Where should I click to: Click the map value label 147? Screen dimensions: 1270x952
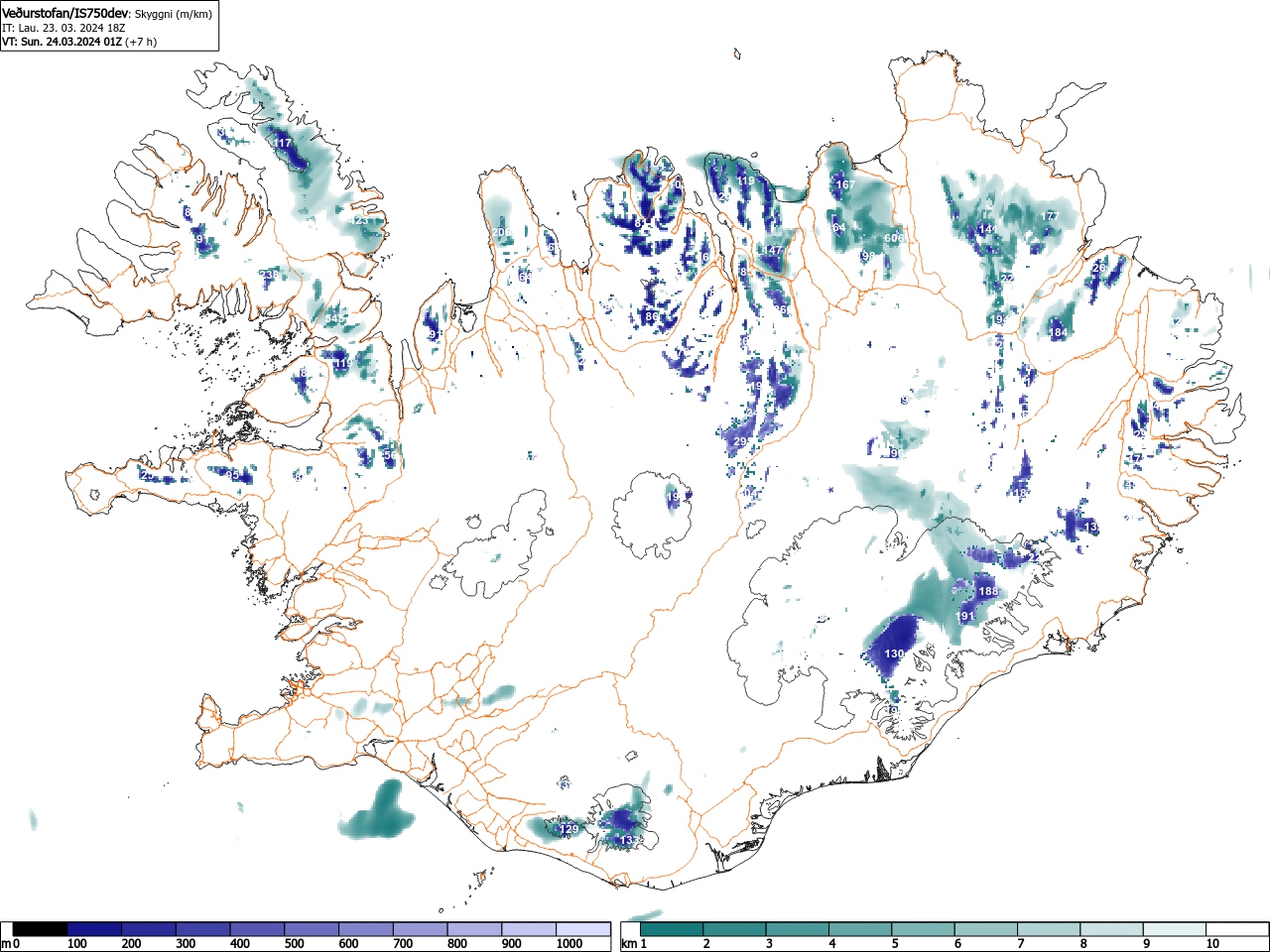click(x=773, y=252)
